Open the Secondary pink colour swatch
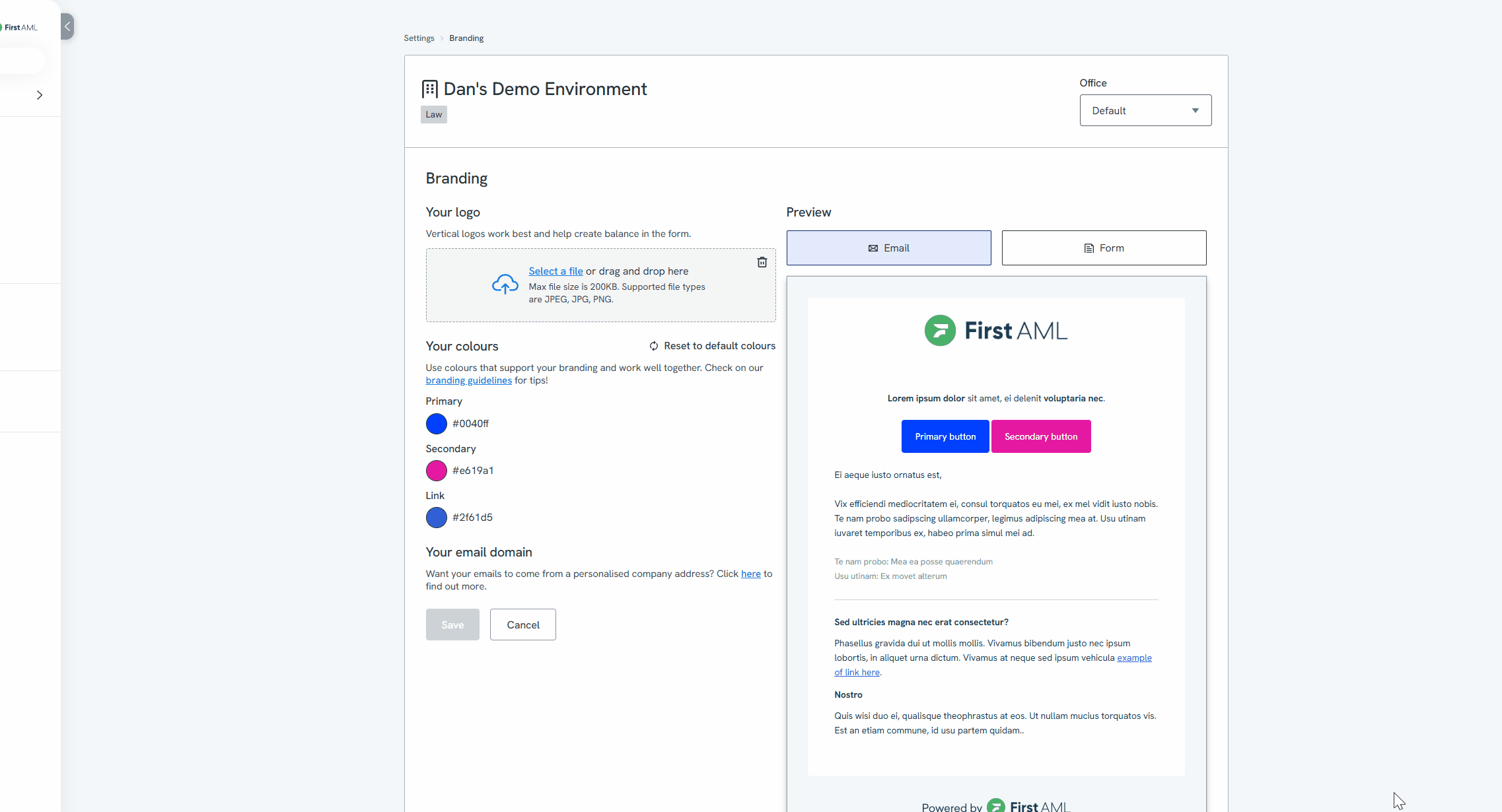This screenshot has width=1502, height=812. click(436, 471)
